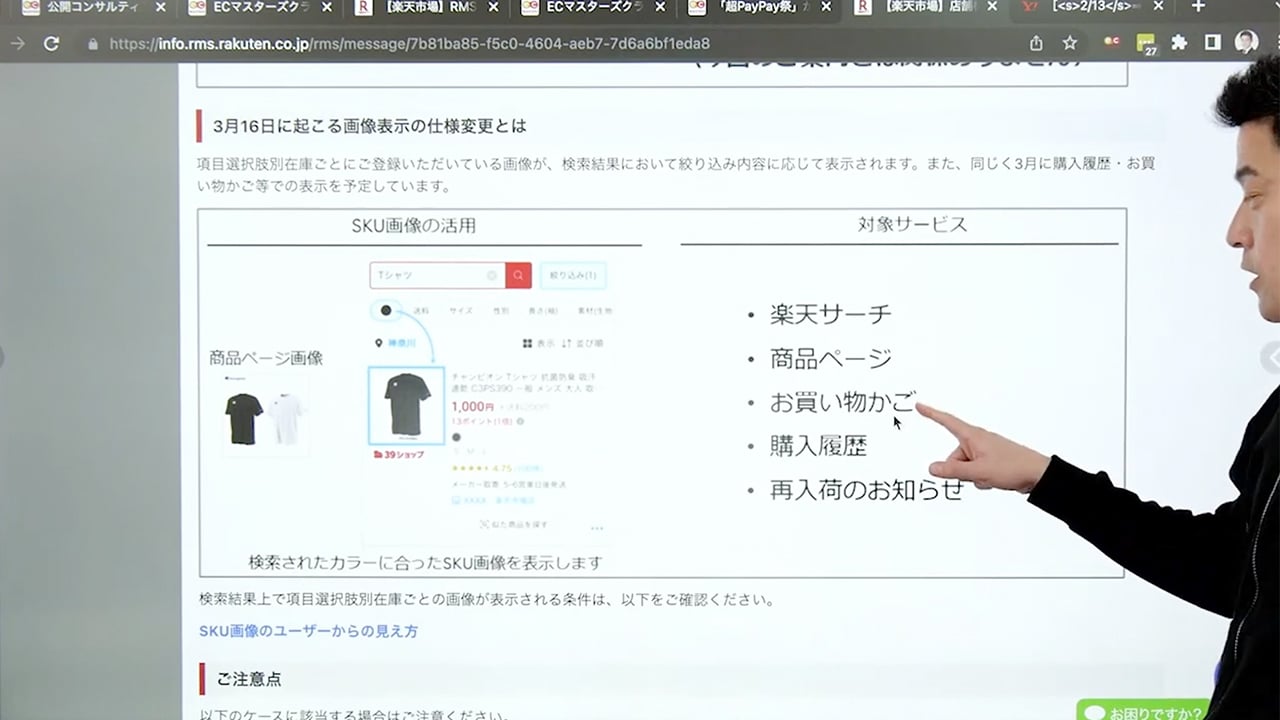The height and width of the screenshot is (720, 1280).
Task: Click the SKU画像の活用 column title
Action: (x=413, y=225)
